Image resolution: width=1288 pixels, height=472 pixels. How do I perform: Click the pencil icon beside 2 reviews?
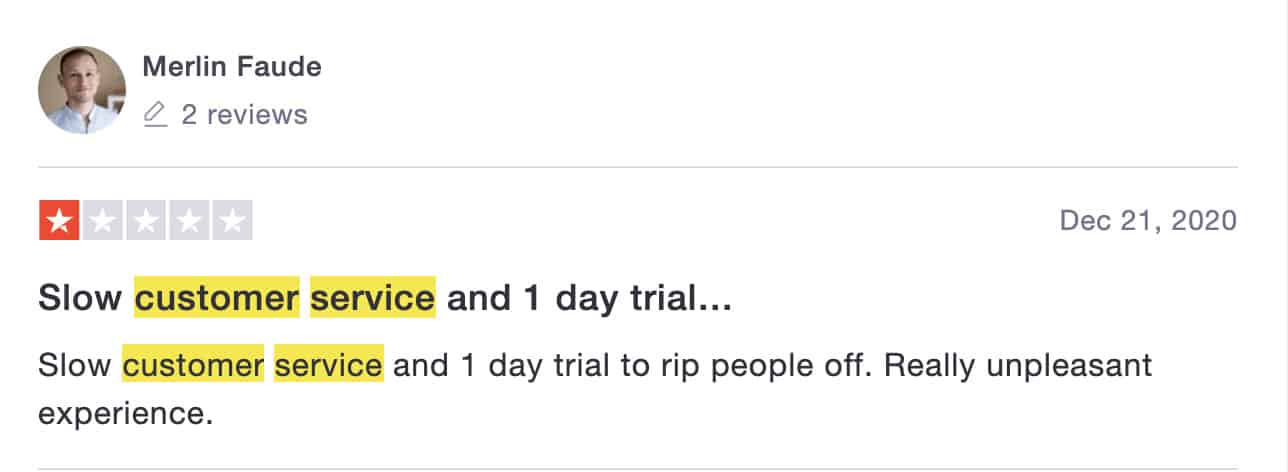point(155,115)
